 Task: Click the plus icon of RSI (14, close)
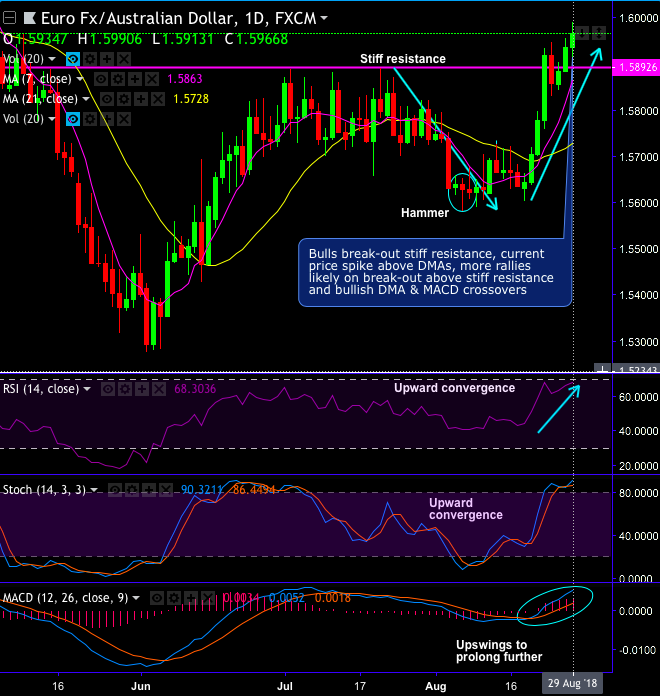click(x=142, y=389)
